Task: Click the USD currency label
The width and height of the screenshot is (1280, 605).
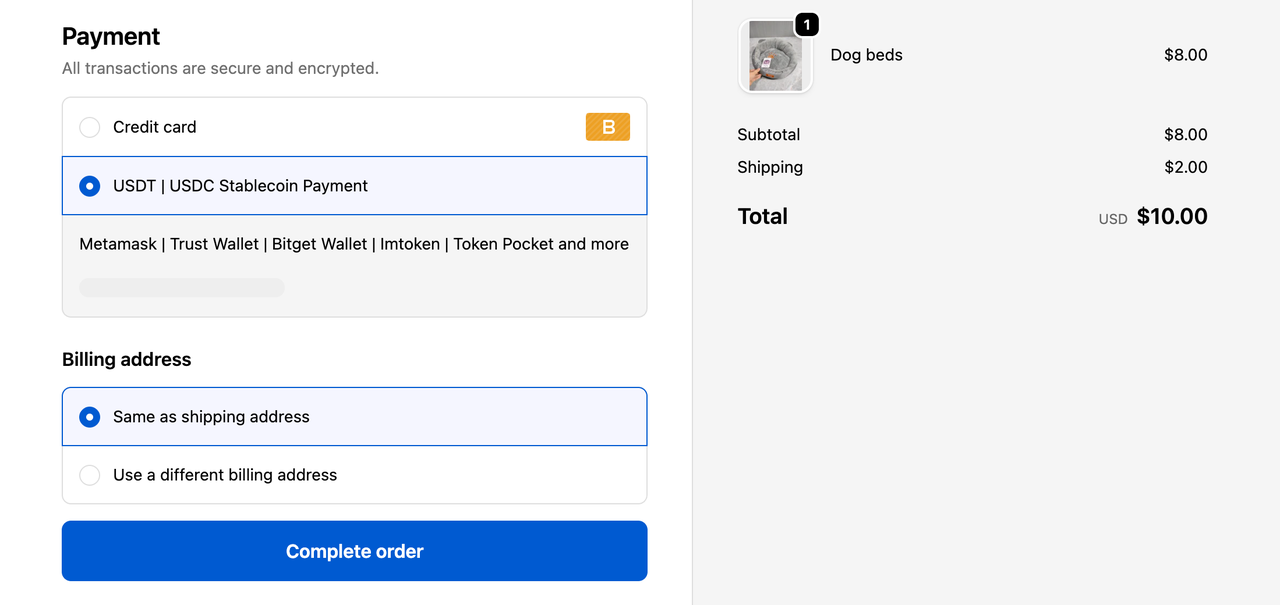Action: [x=1112, y=219]
